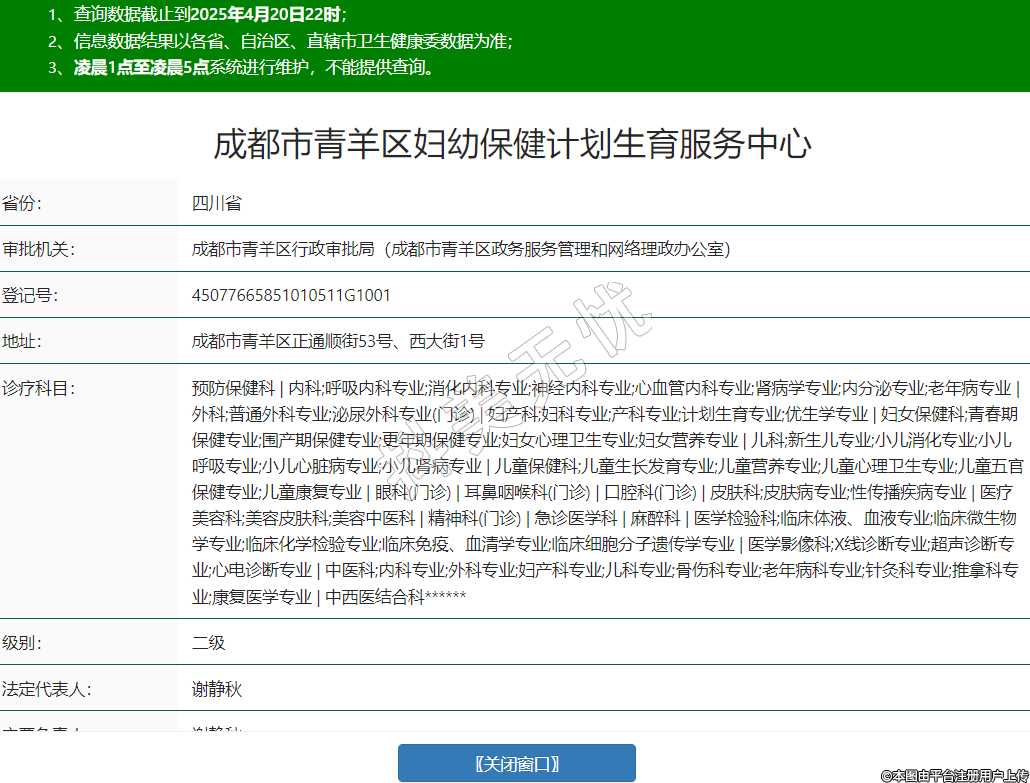Click the registration number 45077665851010511G1001
1030x783 pixels.
(291, 295)
